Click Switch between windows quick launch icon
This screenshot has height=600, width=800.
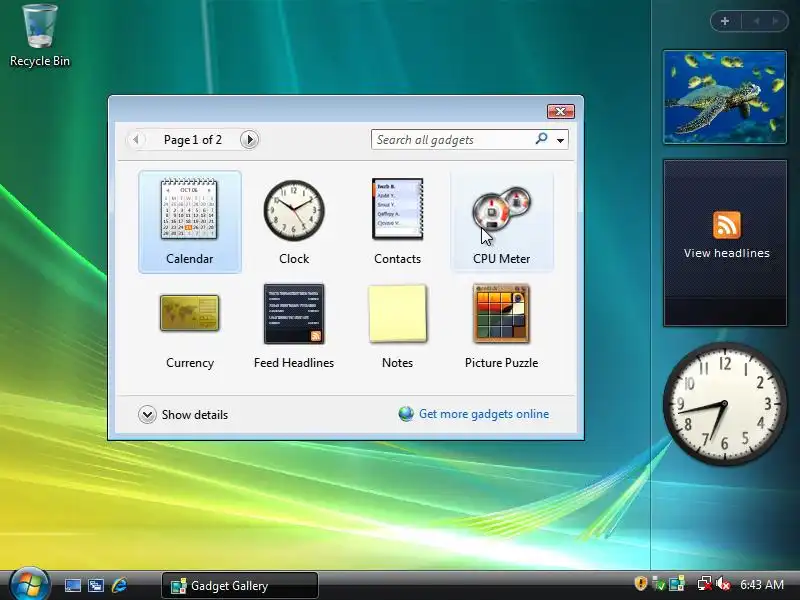pyautogui.click(x=96, y=585)
